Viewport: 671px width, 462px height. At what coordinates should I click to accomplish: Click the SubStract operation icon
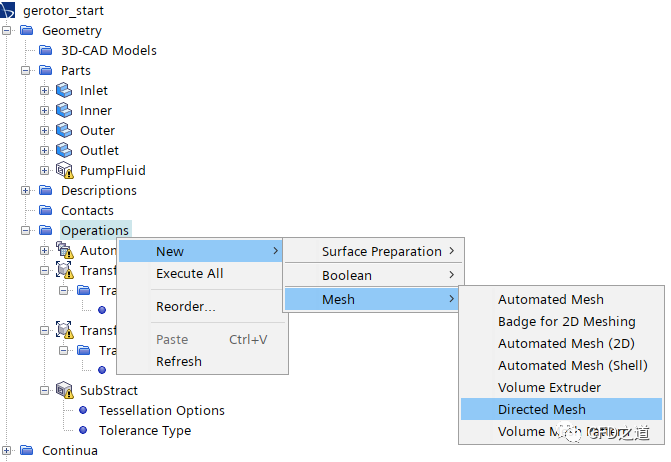pyautogui.click(x=64, y=391)
